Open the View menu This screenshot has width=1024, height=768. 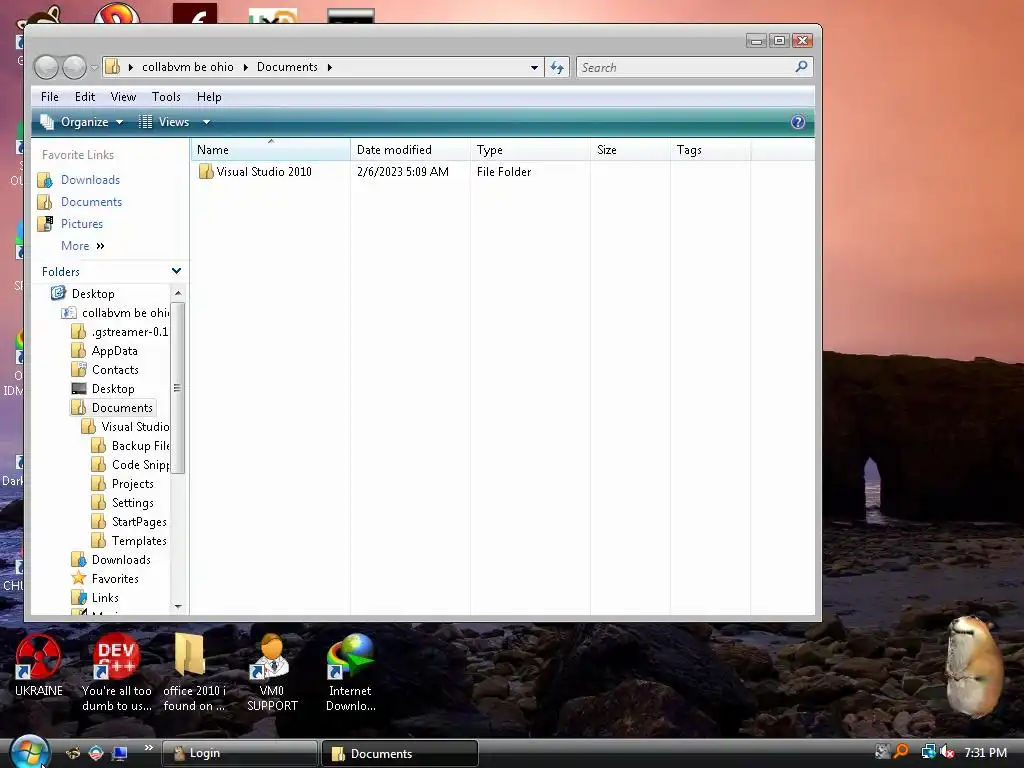tap(123, 97)
